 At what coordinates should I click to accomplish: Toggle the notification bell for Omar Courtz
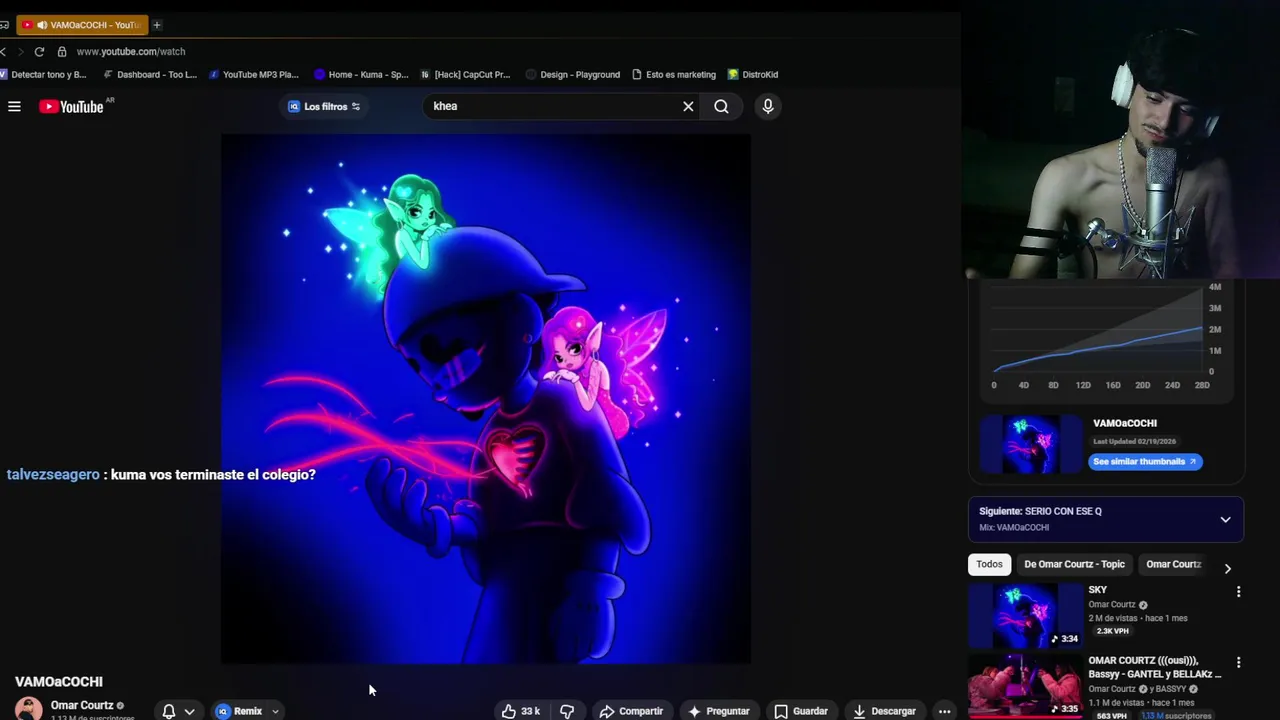pyautogui.click(x=169, y=711)
